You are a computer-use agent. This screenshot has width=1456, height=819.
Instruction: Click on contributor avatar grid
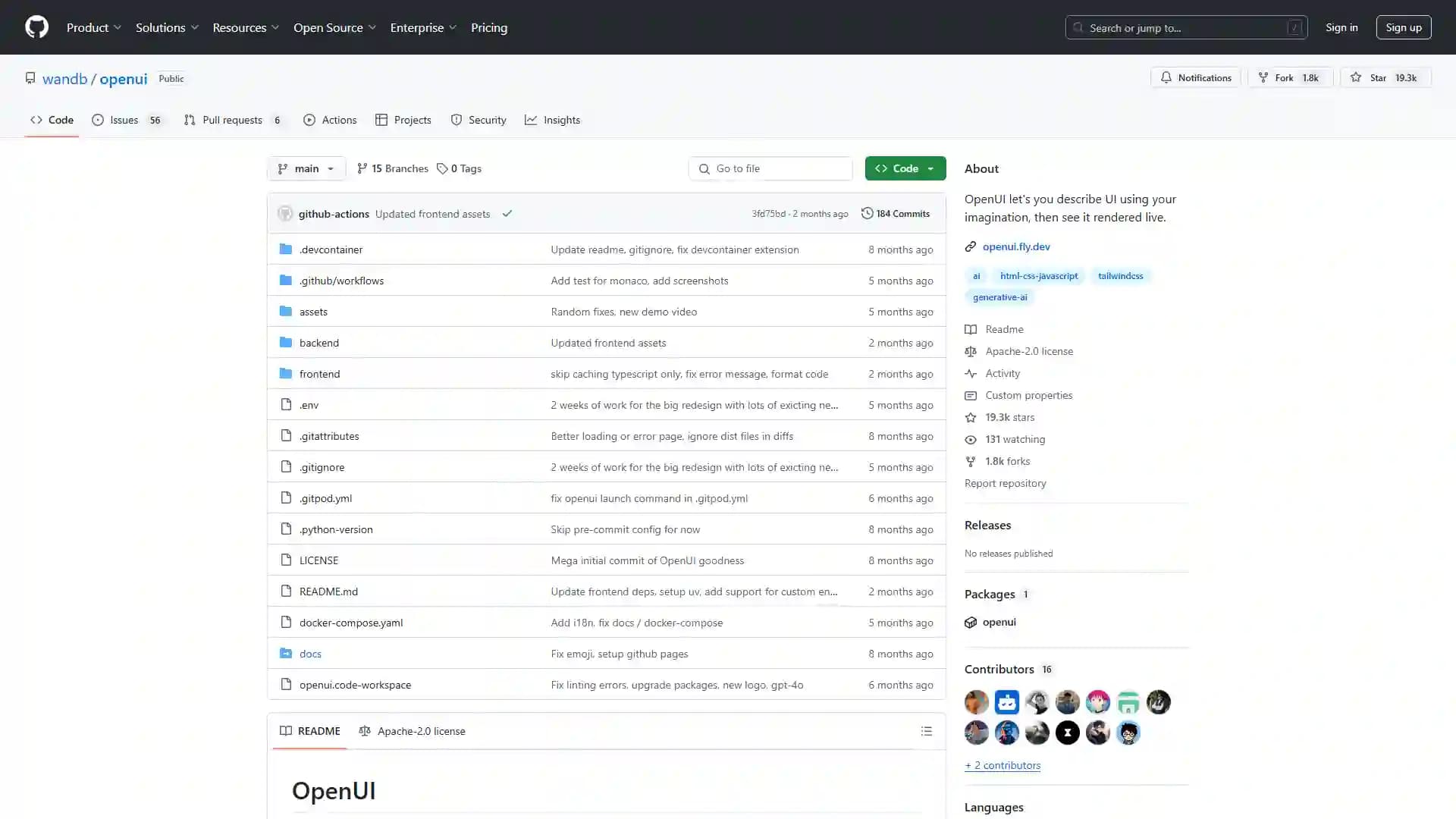[x=1065, y=717]
